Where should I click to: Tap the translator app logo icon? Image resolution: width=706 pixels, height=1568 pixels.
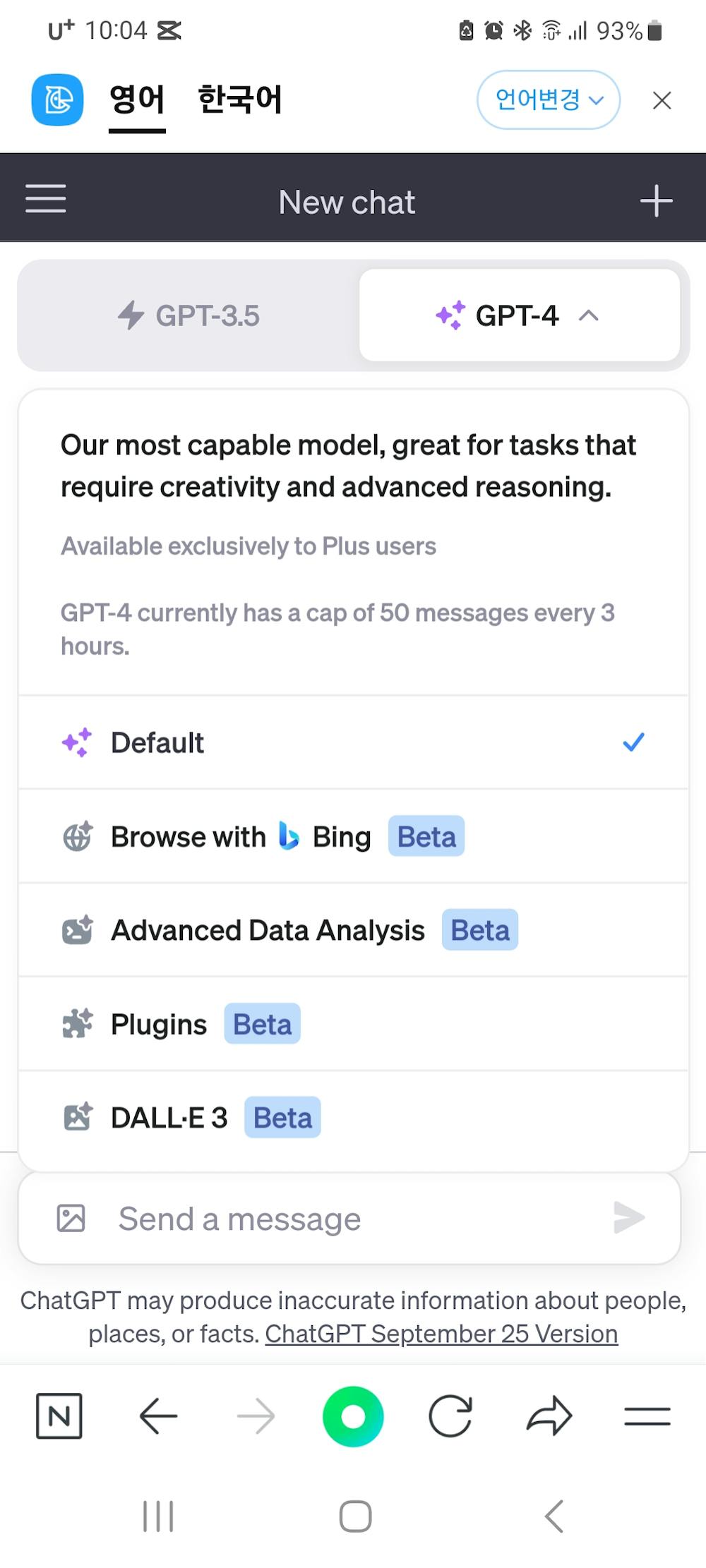point(57,99)
